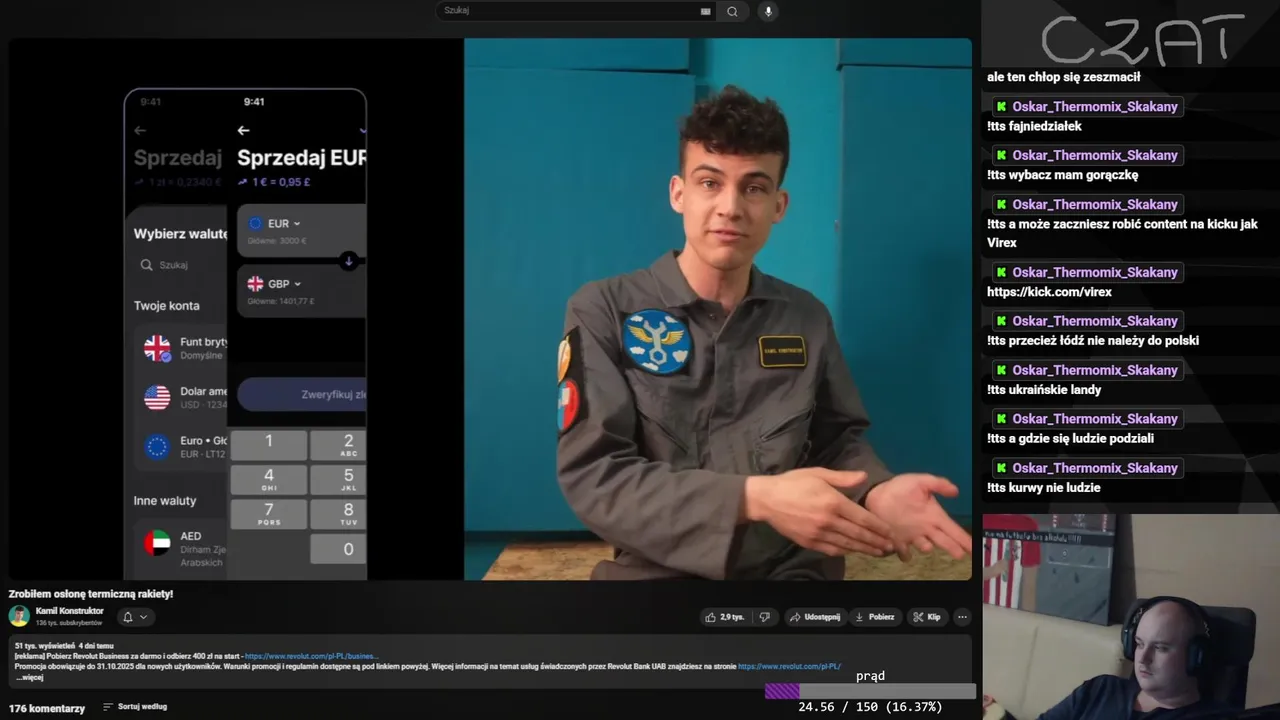
Task: Click Kick badge beside ukraińskie landy message
Action: pyautogui.click(x=1001, y=371)
